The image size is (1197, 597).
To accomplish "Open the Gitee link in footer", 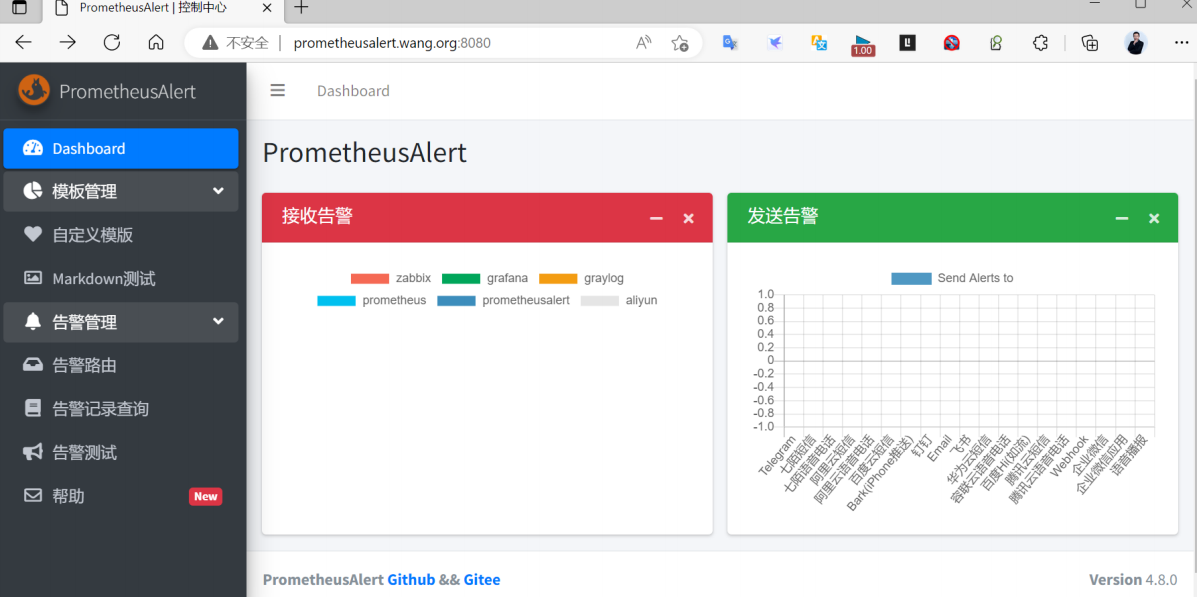I will click(x=482, y=579).
